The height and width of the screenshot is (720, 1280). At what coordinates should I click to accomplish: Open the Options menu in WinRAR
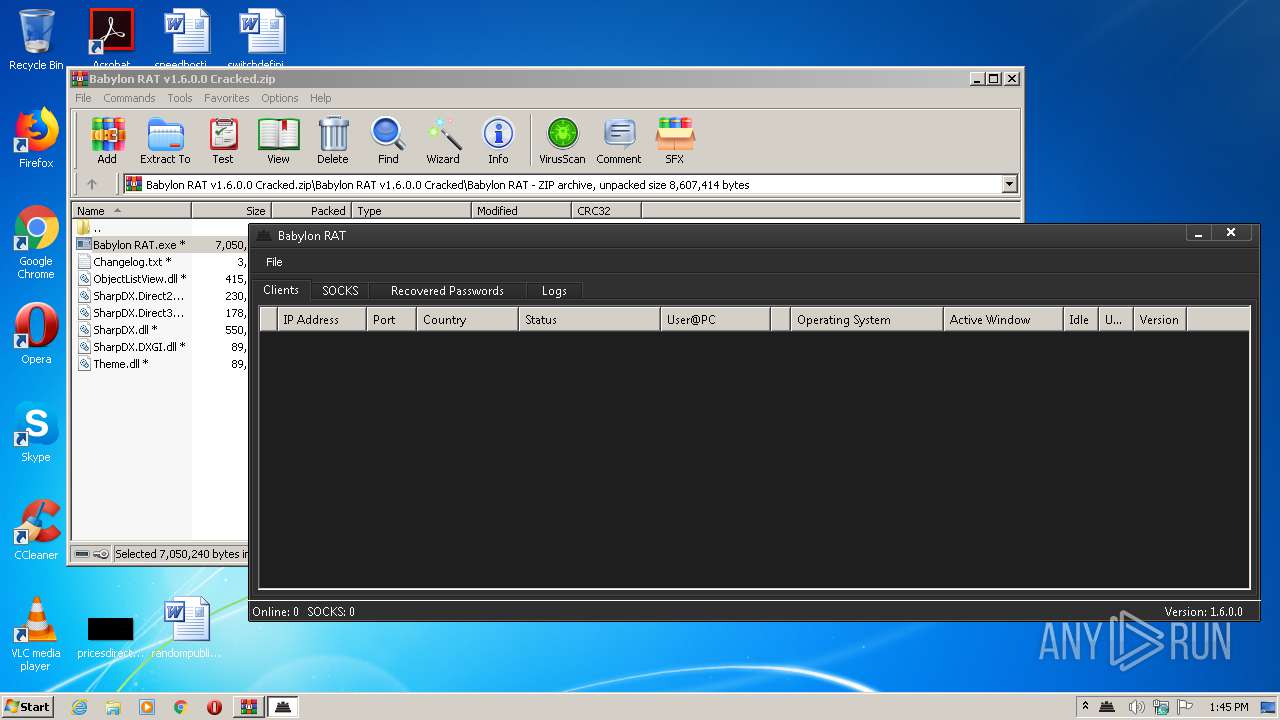coord(280,98)
